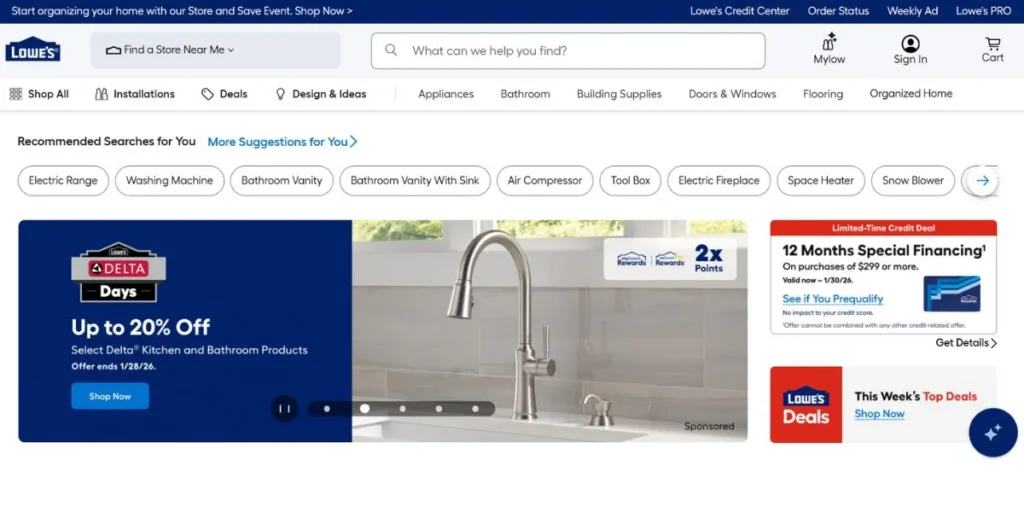
Task: Select the first carousel slide dot
Action: click(327, 408)
